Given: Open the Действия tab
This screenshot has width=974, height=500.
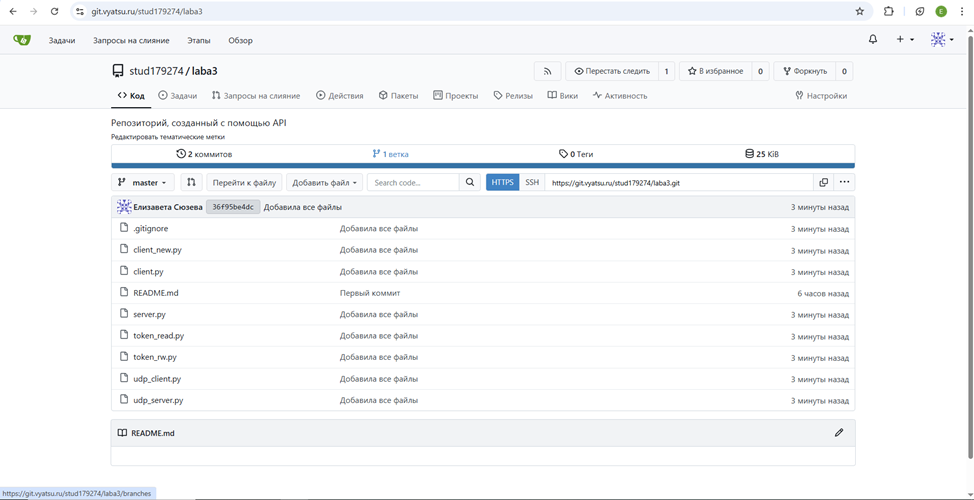Looking at the screenshot, I should [339, 96].
